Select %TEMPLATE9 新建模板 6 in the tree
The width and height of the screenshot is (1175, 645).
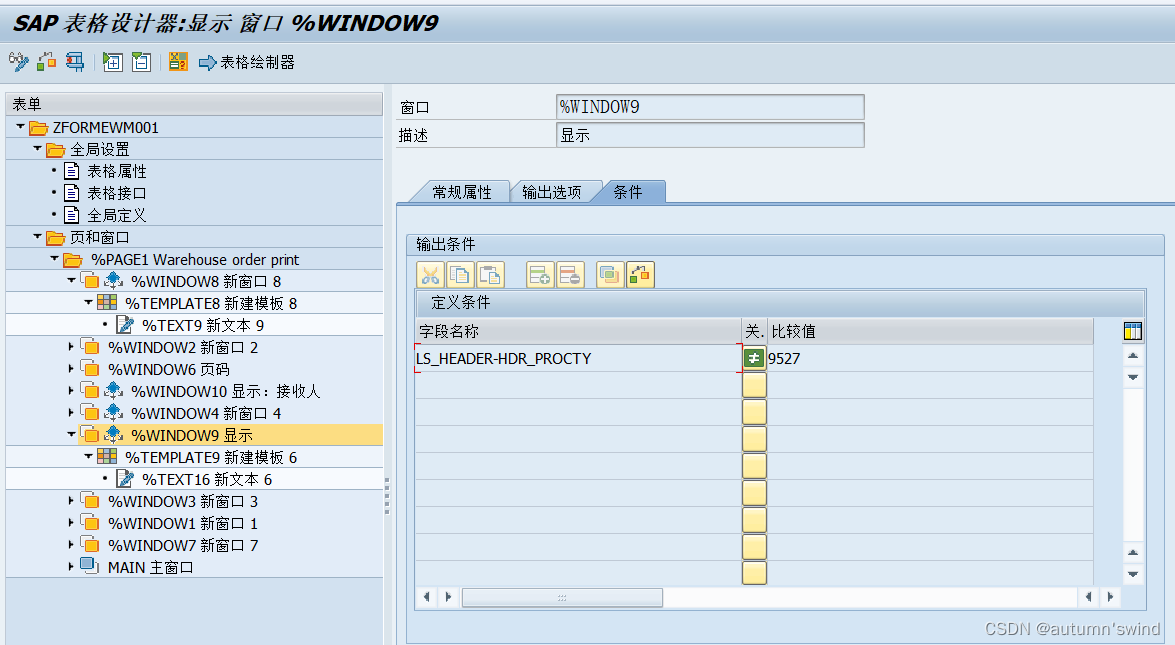(x=211, y=457)
